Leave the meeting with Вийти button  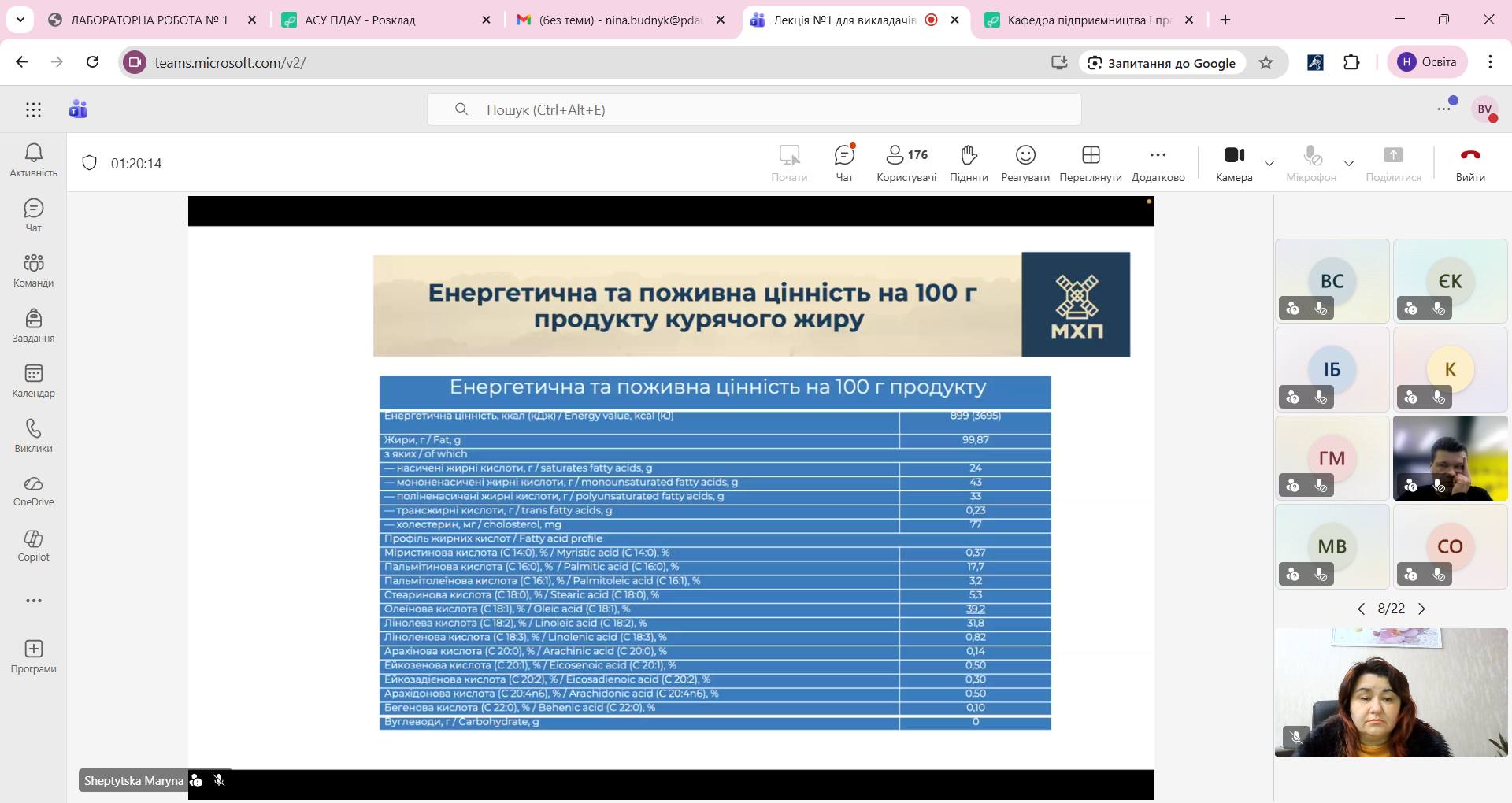(1469, 163)
